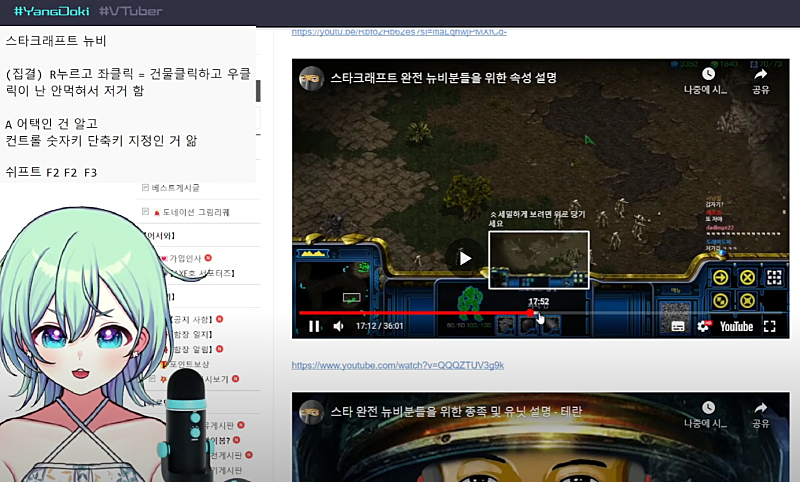Image resolution: width=800 pixels, height=482 pixels.
Task: Click the note line 'A 어택인 건 알고'
Action: click(52, 123)
